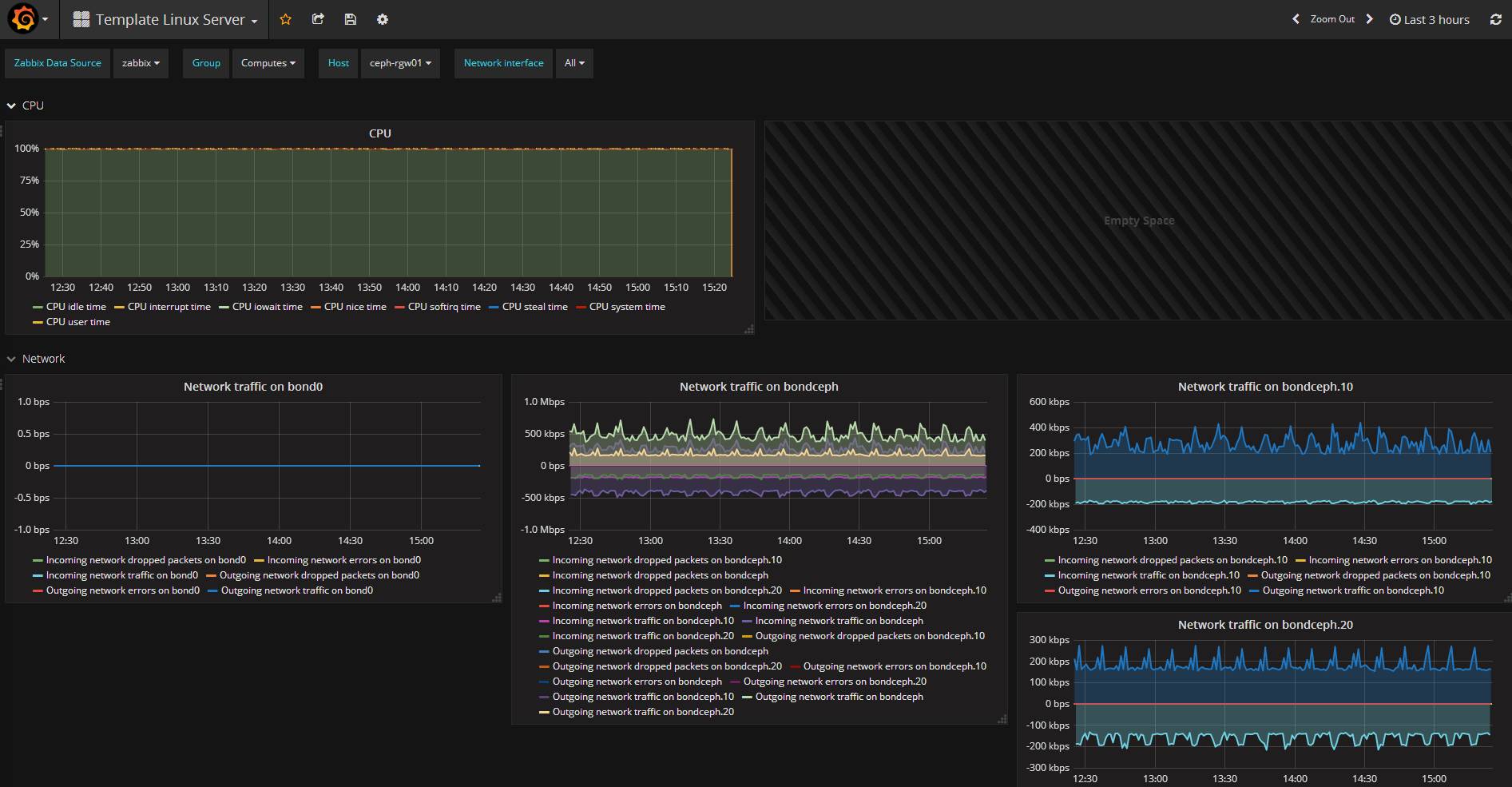This screenshot has height=787, width=1512.
Task: Click the Network interface variable label
Action: click(503, 63)
